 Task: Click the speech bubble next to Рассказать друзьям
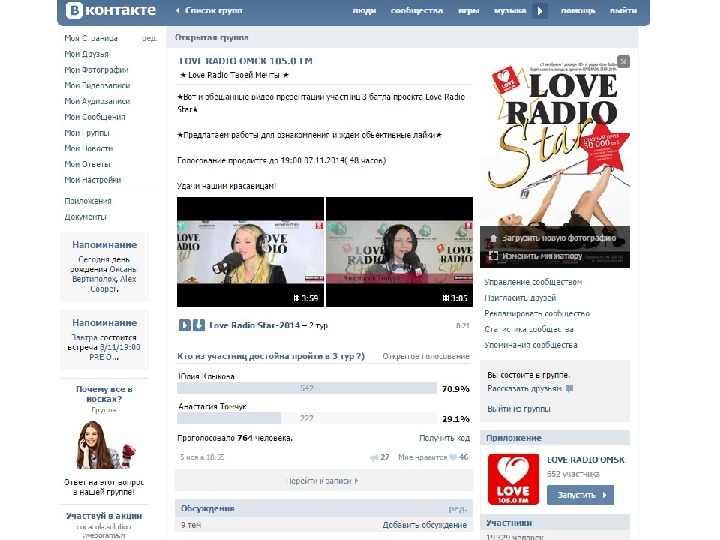click(569, 388)
